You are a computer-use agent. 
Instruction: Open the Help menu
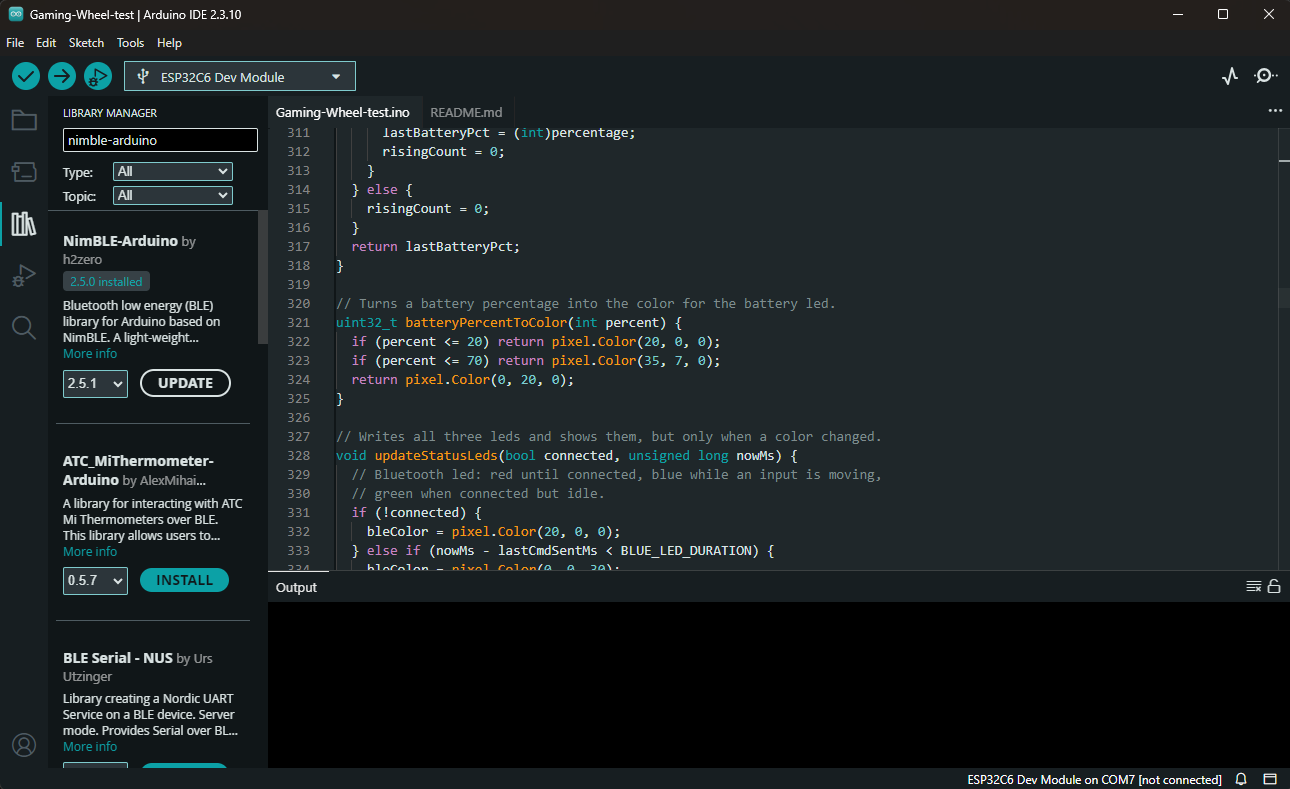click(x=170, y=43)
